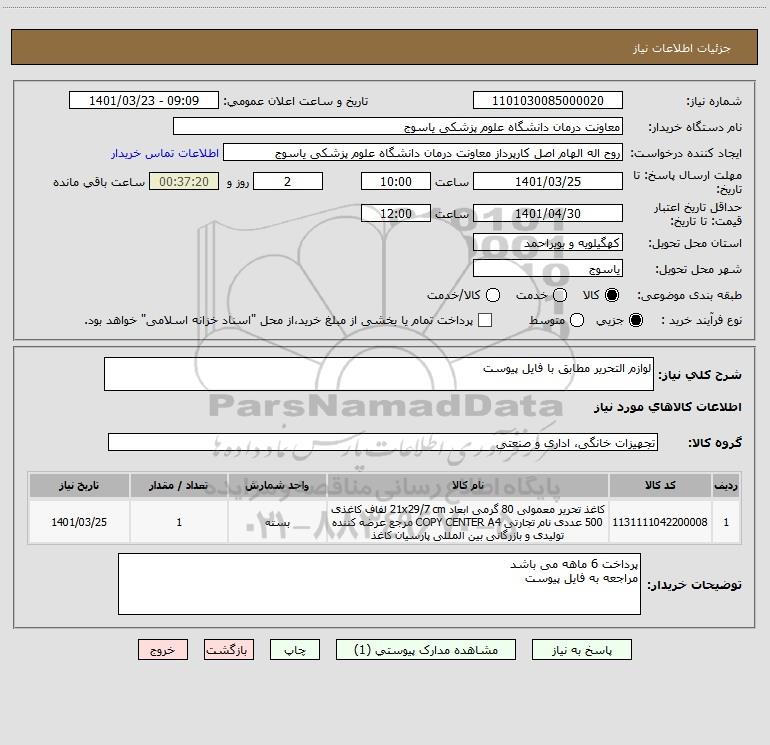
Task: Click the کد کالا column header
Action: [x=660, y=485]
